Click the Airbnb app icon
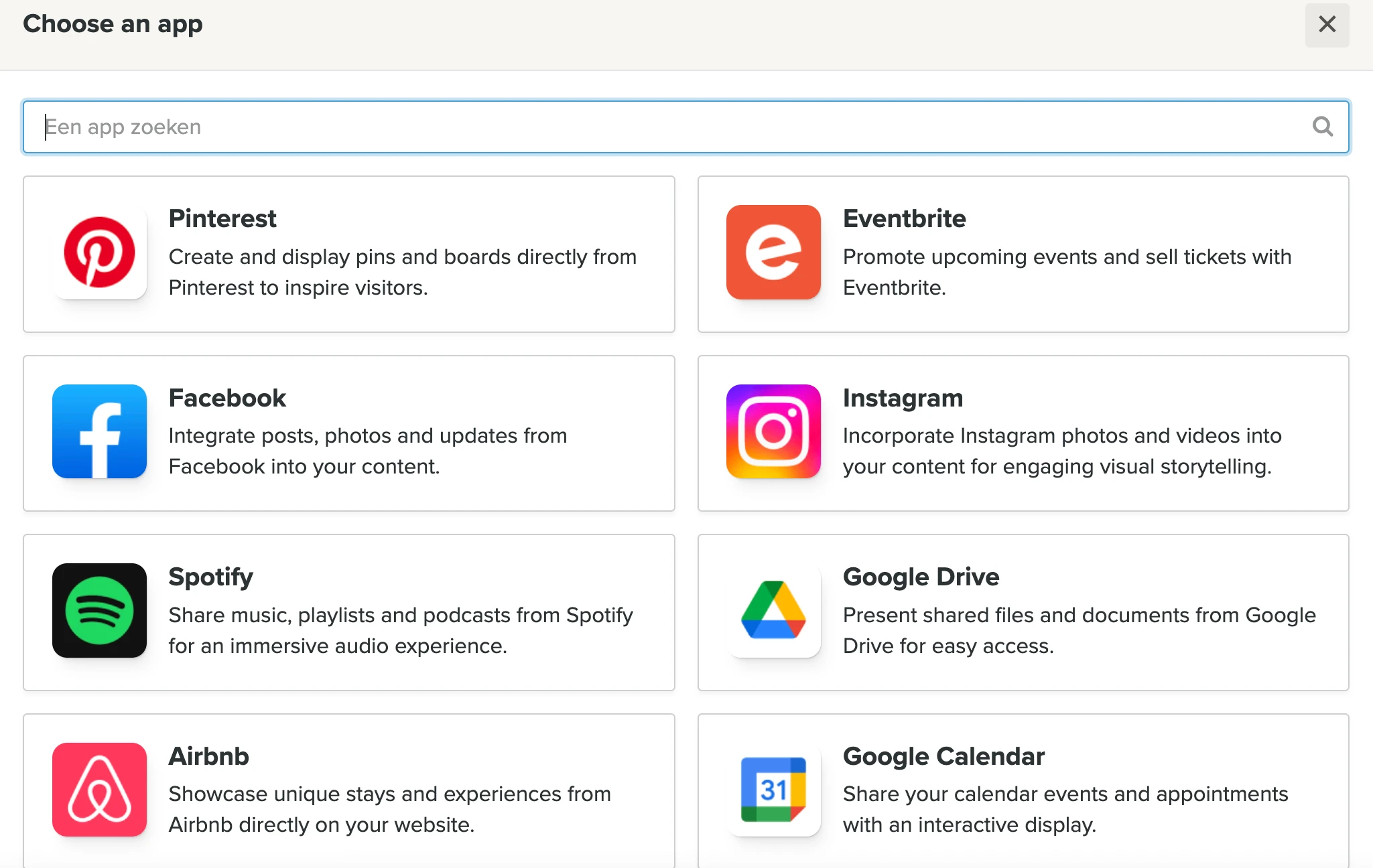 click(x=99, y=790)
